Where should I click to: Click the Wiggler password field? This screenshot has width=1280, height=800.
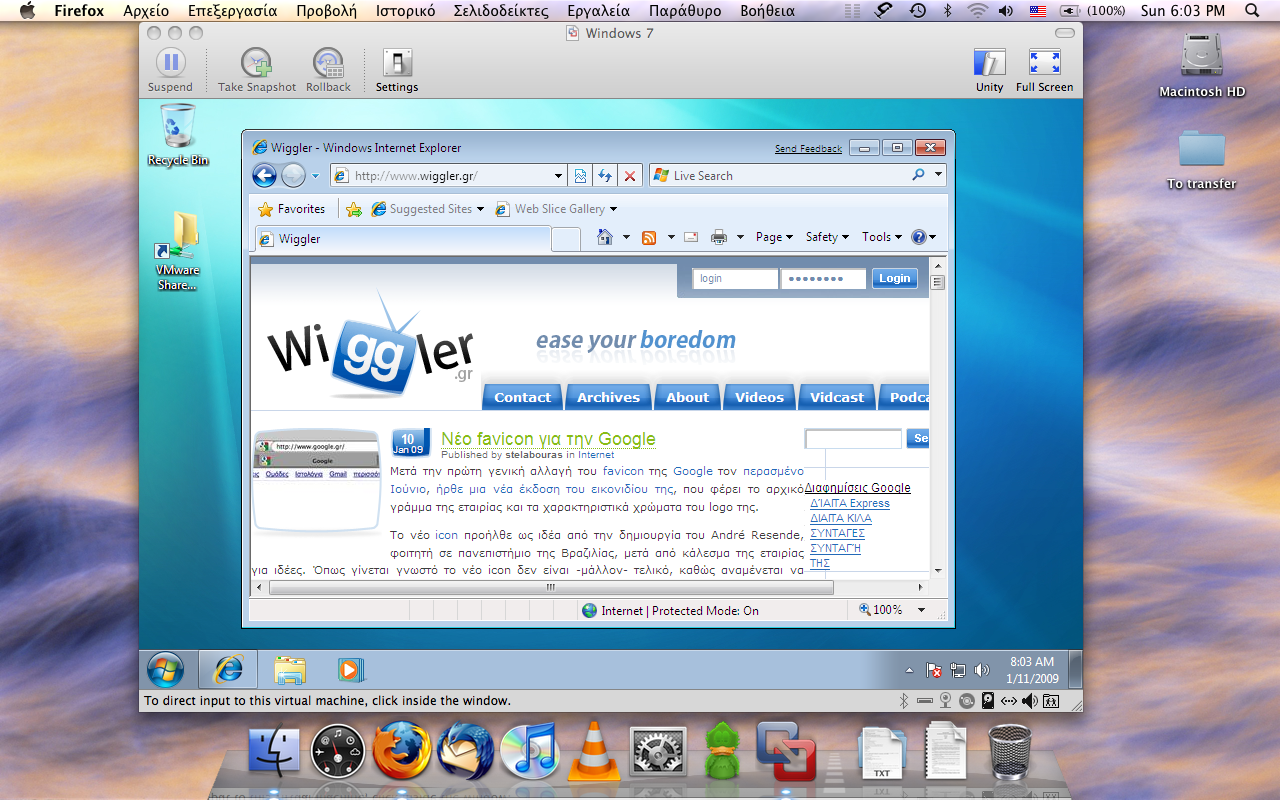coord(823,279)
